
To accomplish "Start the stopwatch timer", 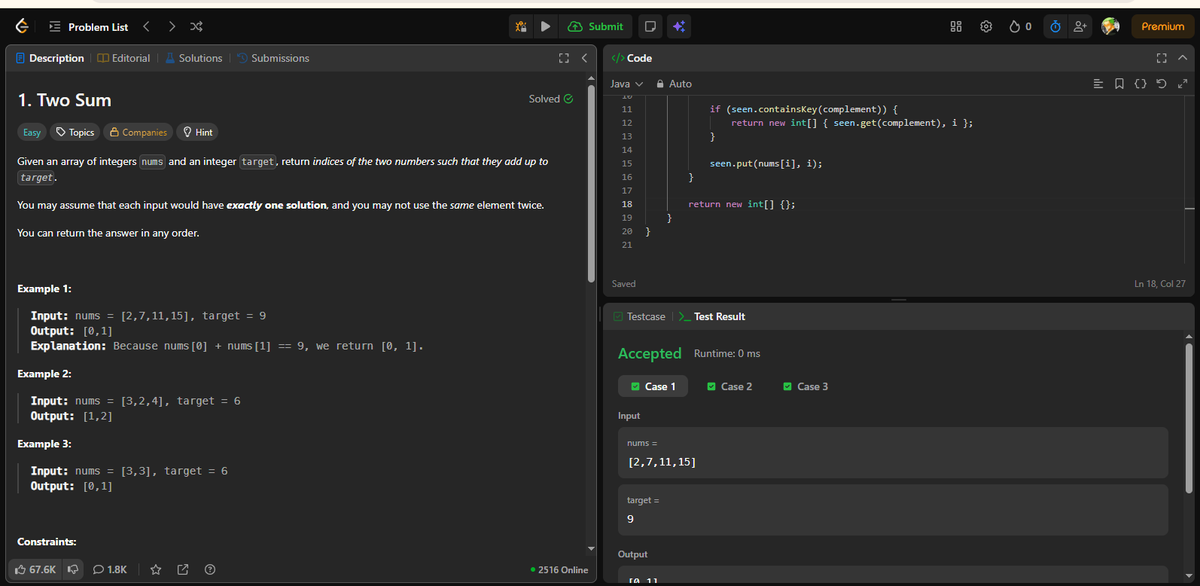I will (x=1054, y=27).
